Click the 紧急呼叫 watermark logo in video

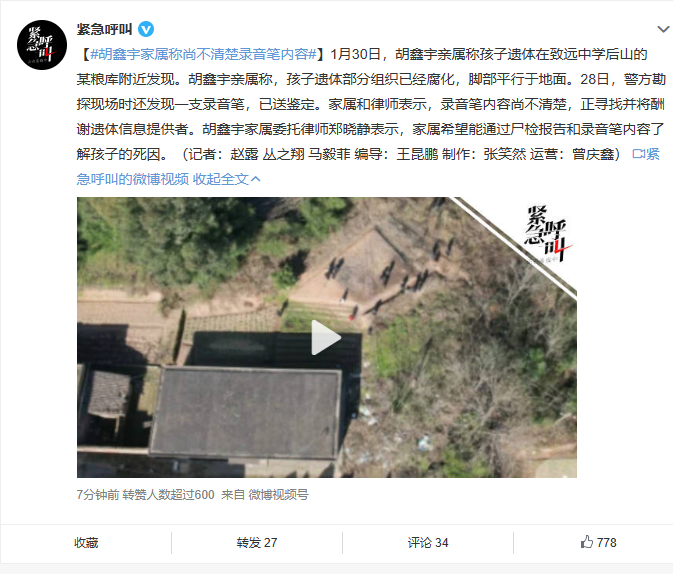(x=548, y=234)
